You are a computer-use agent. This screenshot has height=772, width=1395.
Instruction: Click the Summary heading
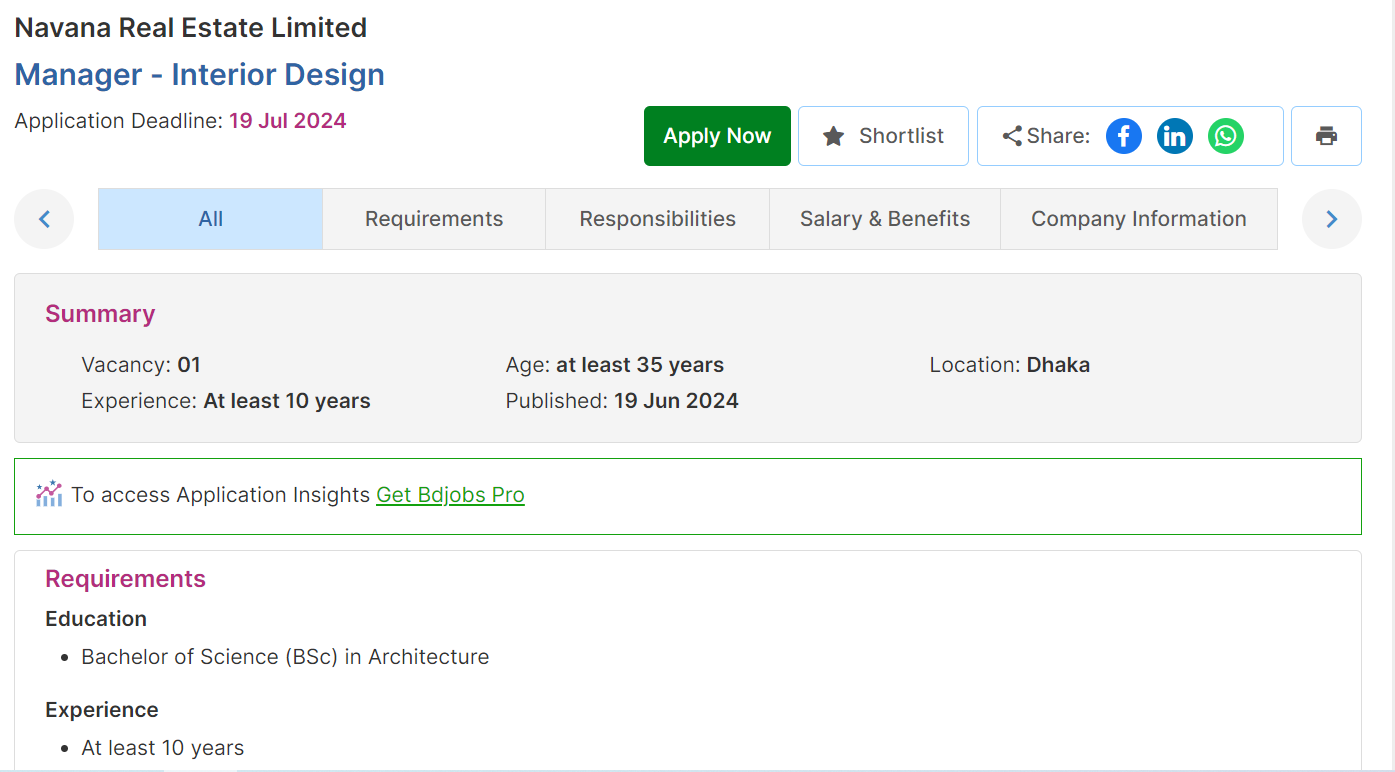[100, 314]
